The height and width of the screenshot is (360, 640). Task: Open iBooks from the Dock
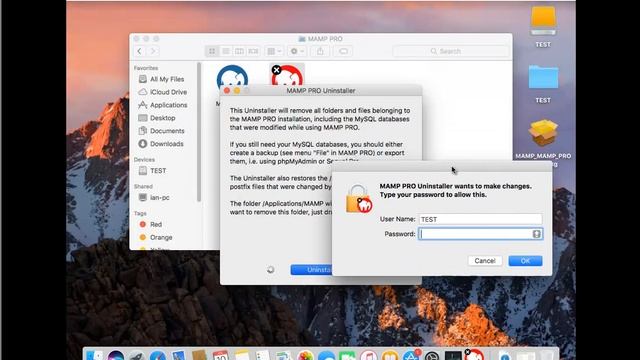(389, 356)
